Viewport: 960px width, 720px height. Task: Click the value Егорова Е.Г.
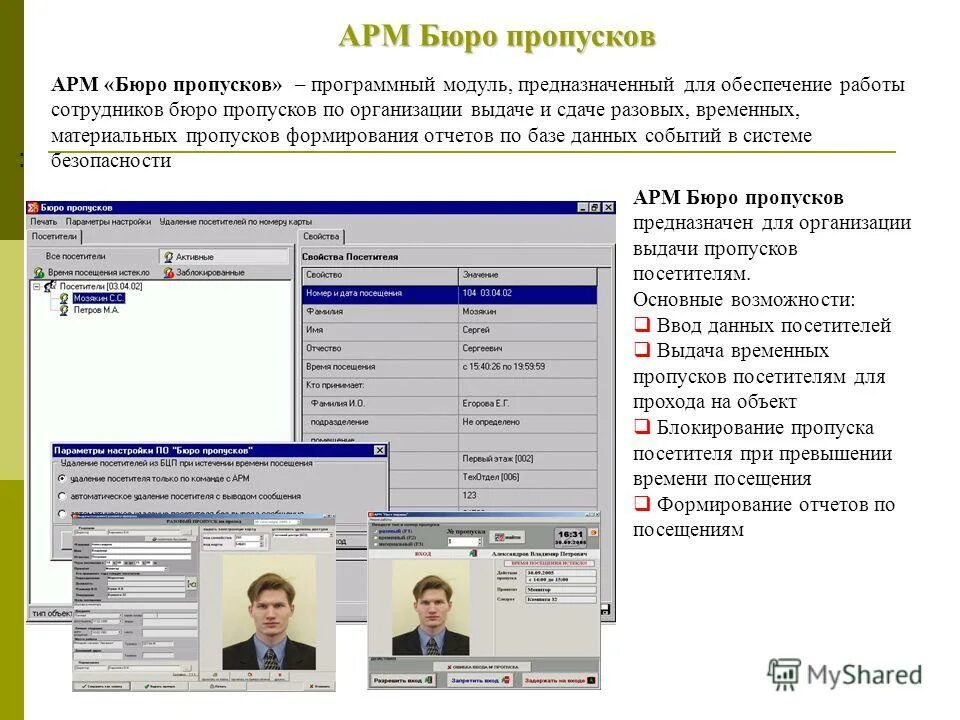(x=486, y=403)
